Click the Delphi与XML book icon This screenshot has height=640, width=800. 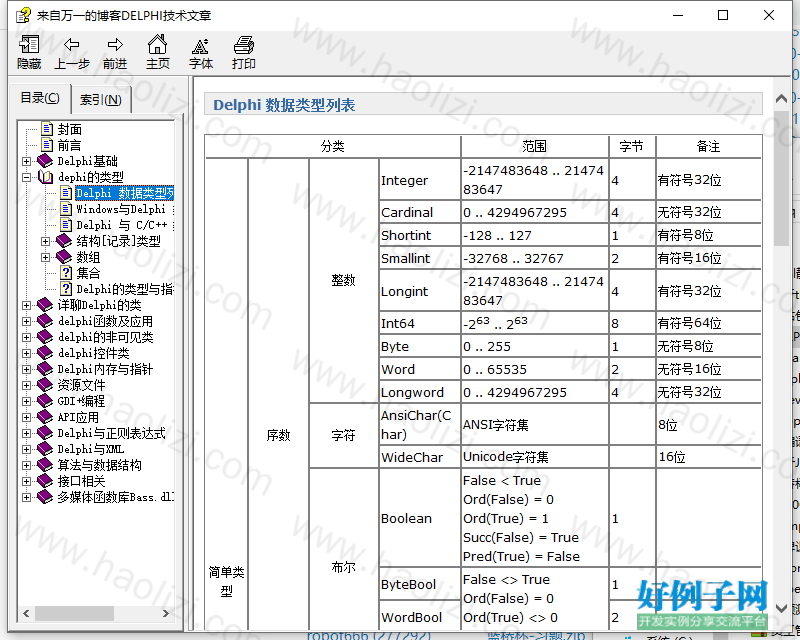(x=45, y=449)
